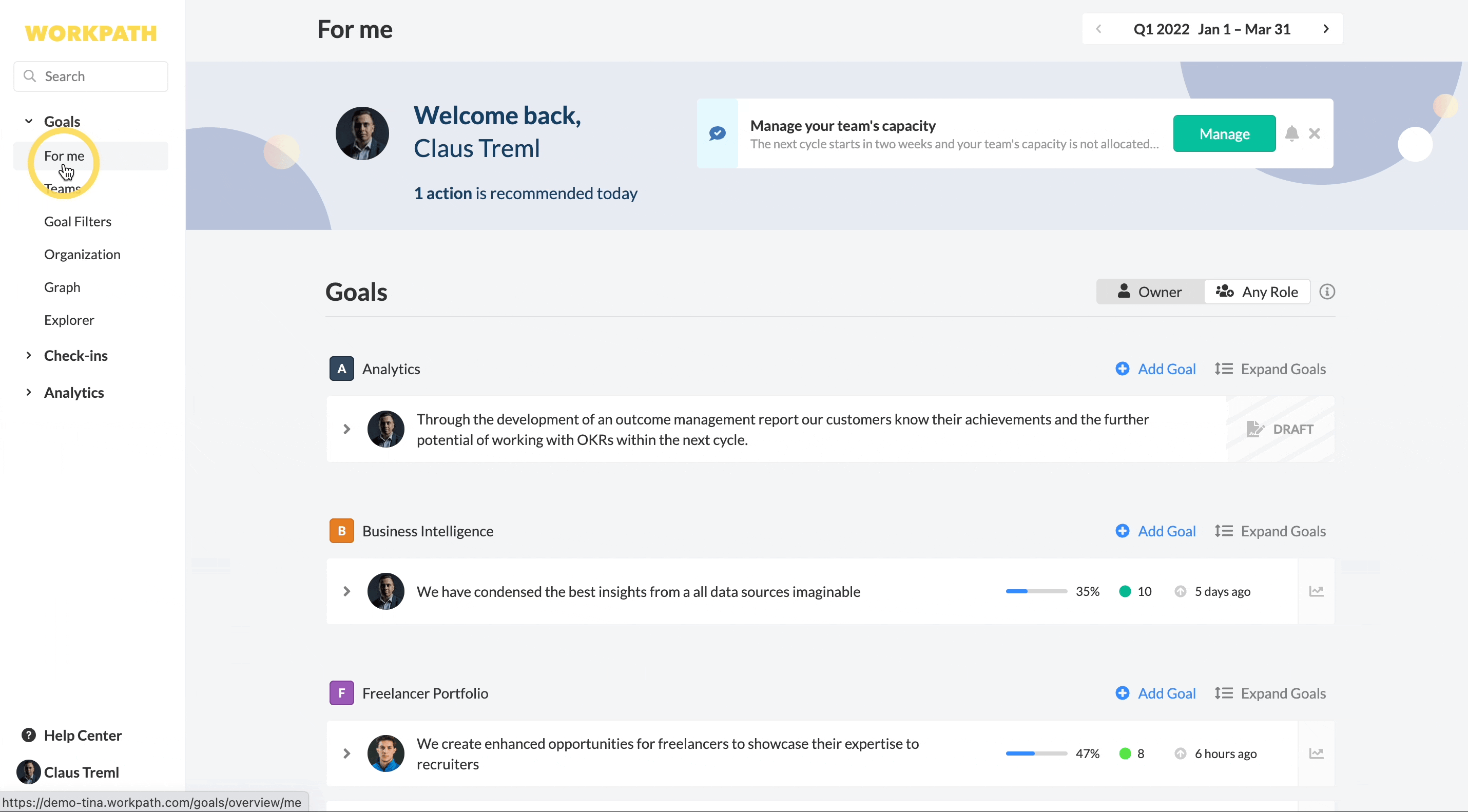The height and width of the screenshot is (812, 1468).
Task: Click owner avatar on Business Intelligence goal
Action: [x=386, y=591]
